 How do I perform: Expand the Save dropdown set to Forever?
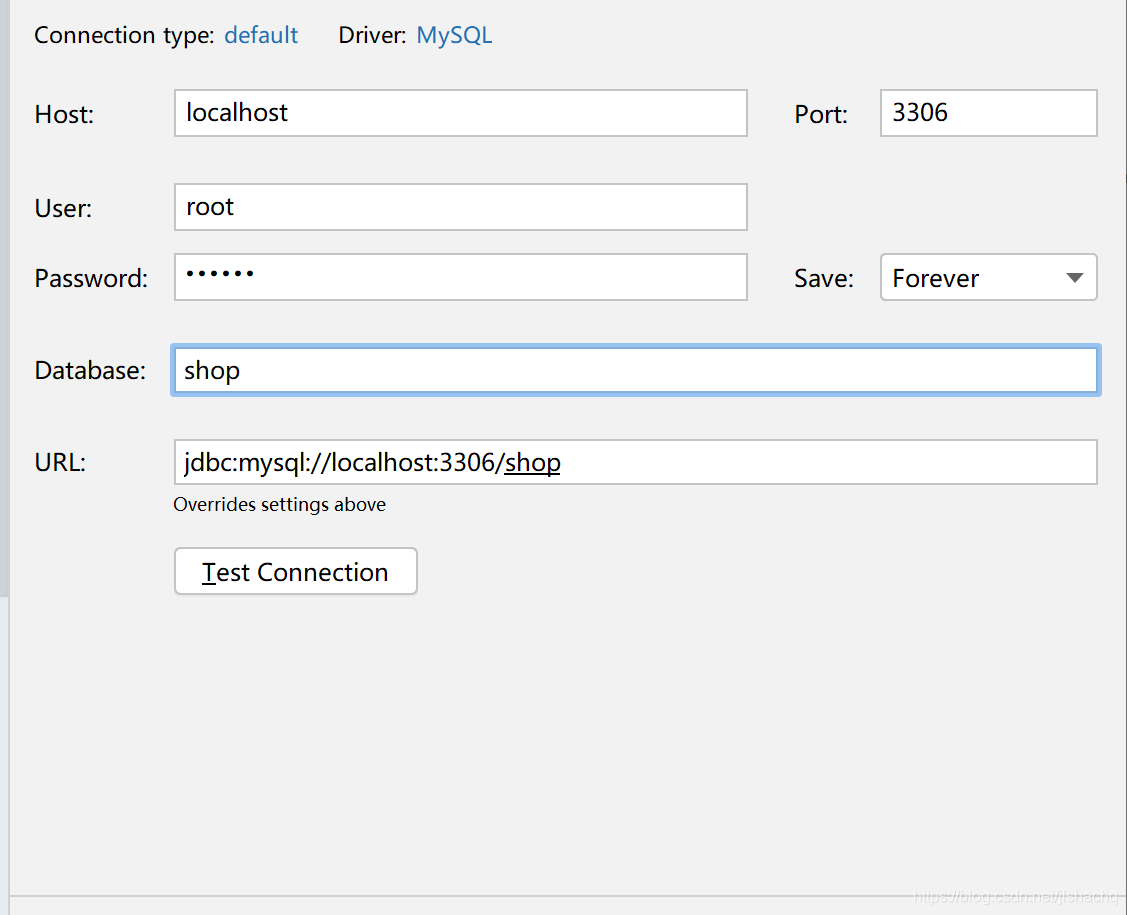[x=988, y=278]
